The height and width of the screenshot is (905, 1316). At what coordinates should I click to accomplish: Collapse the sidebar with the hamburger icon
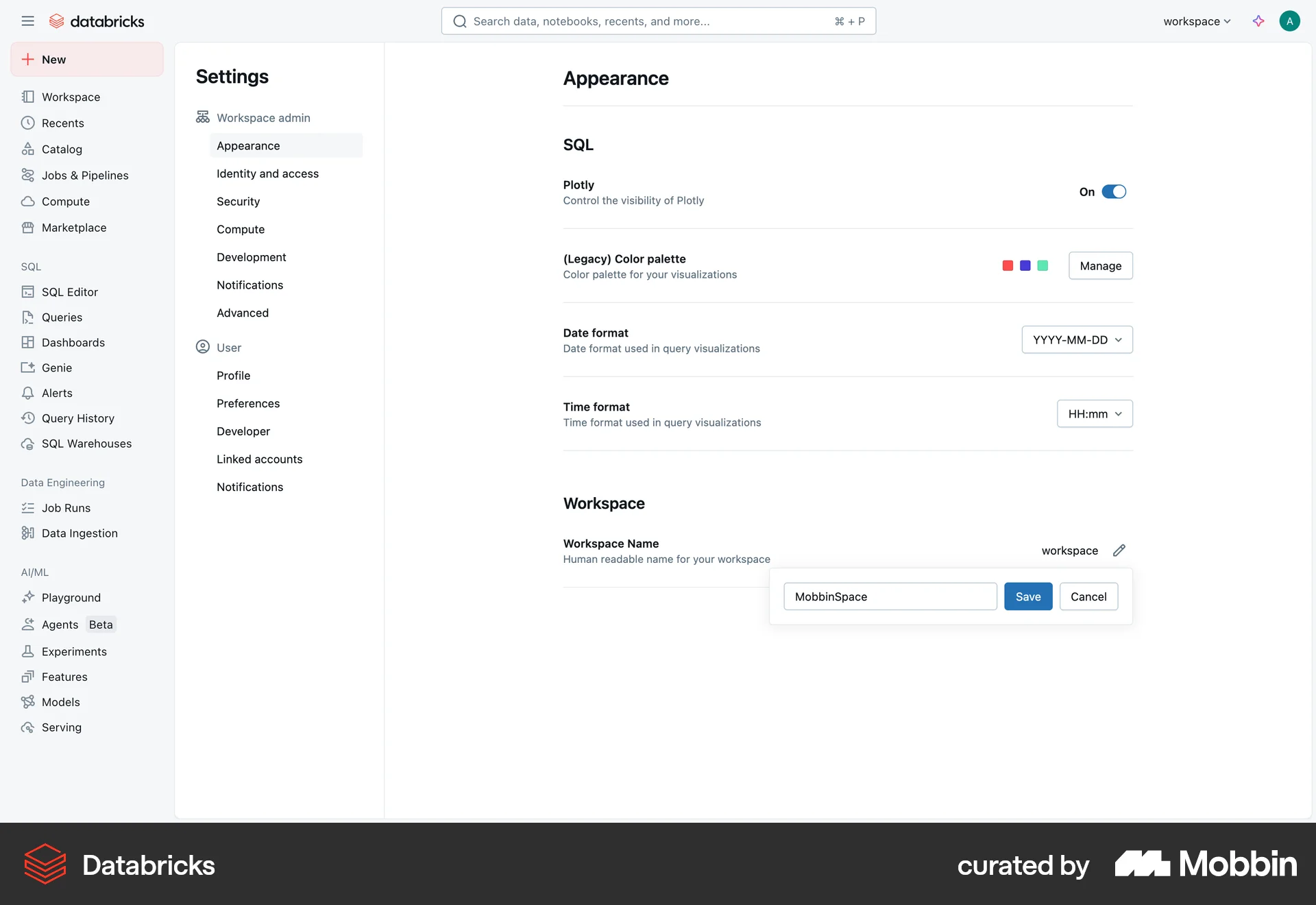[x=28, y=21]
